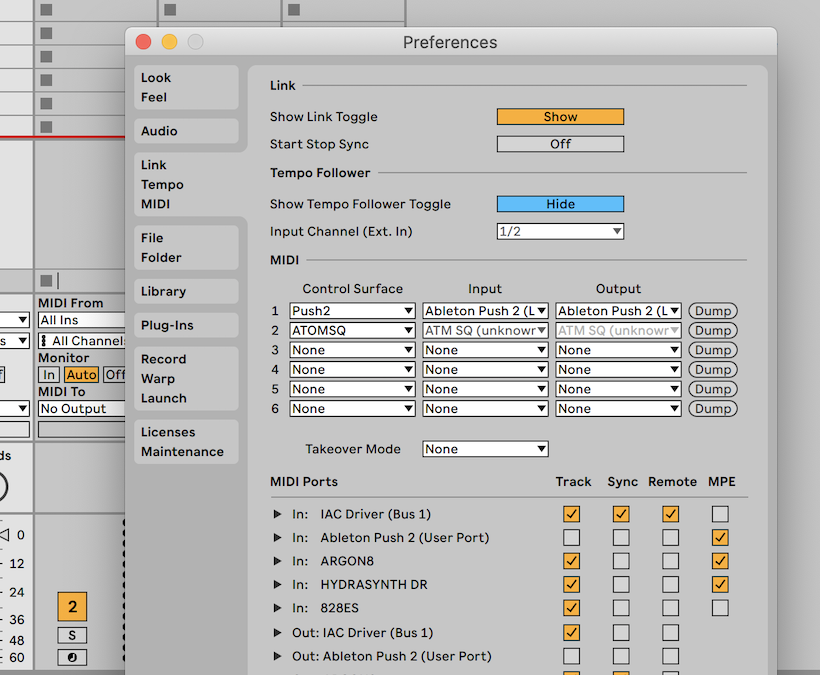Screen dimensions: 820x675
Task: Enable Sync for Out: IAC Driver
Action: [621, 633]
